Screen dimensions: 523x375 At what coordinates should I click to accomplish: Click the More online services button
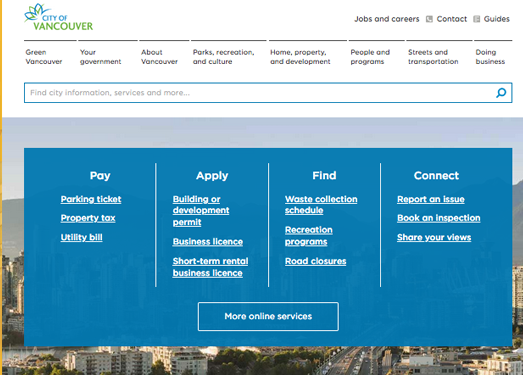pyautogui.click(x=268, y=316)
